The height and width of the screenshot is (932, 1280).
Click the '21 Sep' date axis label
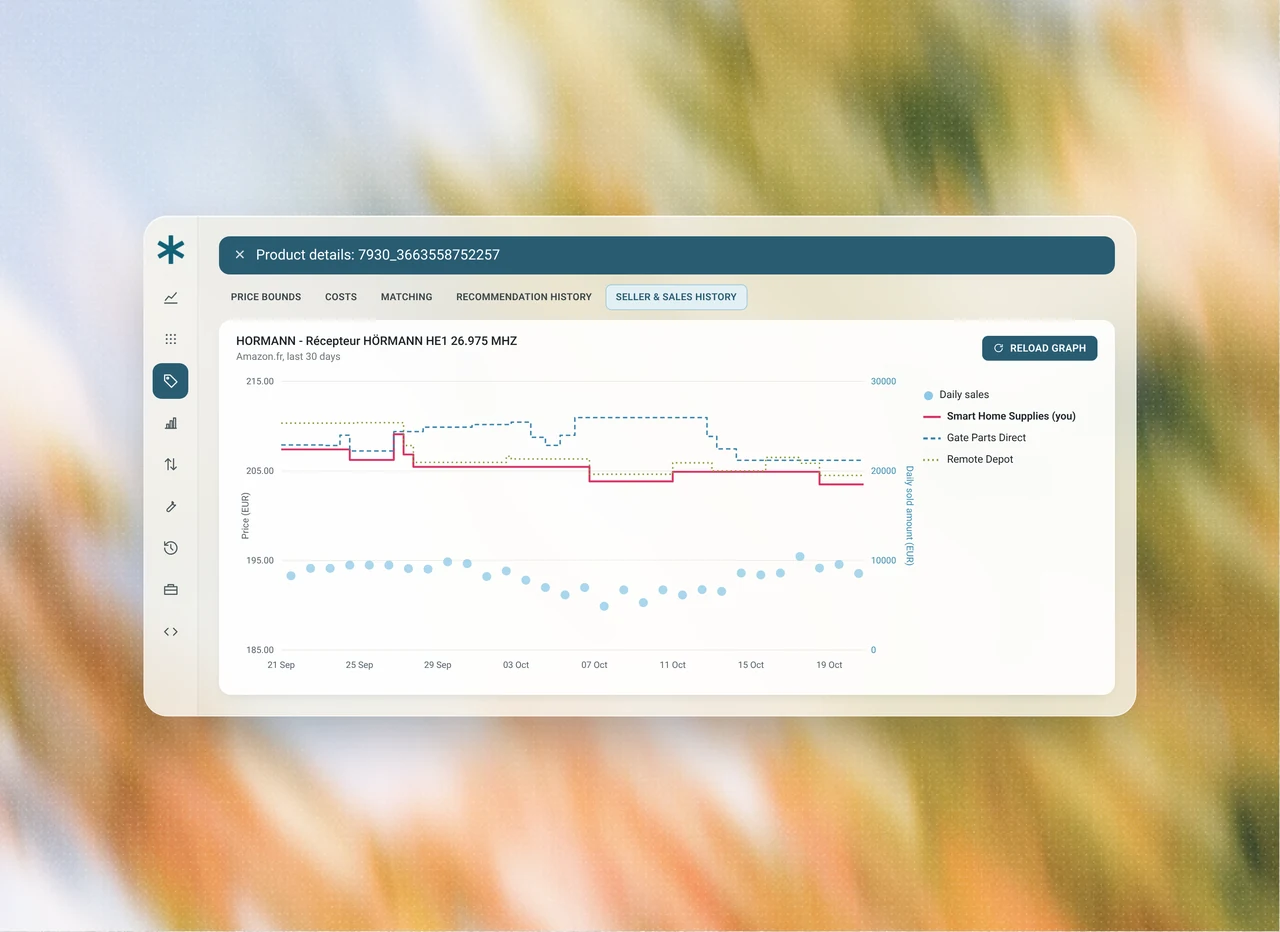coord(281,665)
